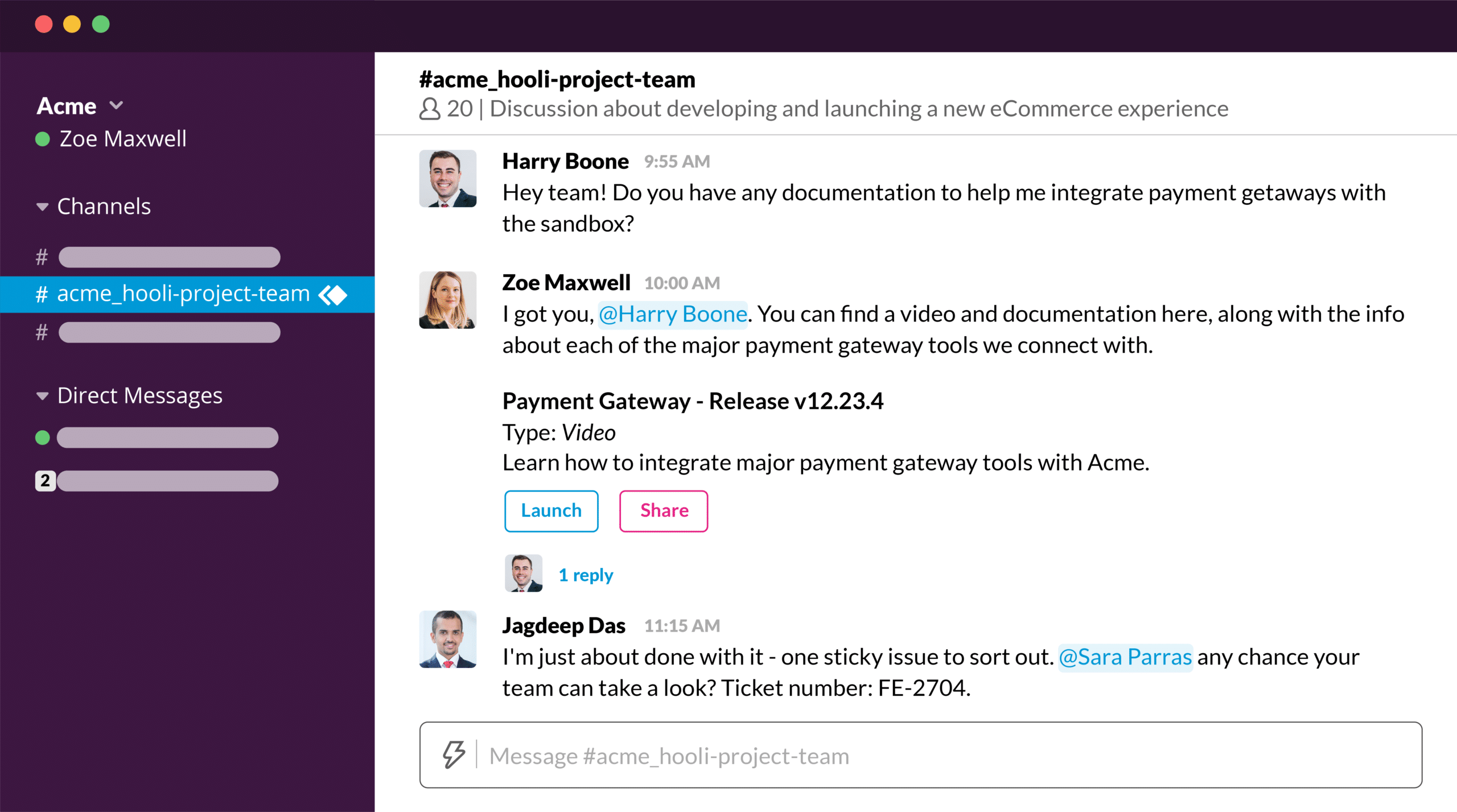
Task: Click the Channels section label
Action: pyautogui.click(x=104, y=207)
